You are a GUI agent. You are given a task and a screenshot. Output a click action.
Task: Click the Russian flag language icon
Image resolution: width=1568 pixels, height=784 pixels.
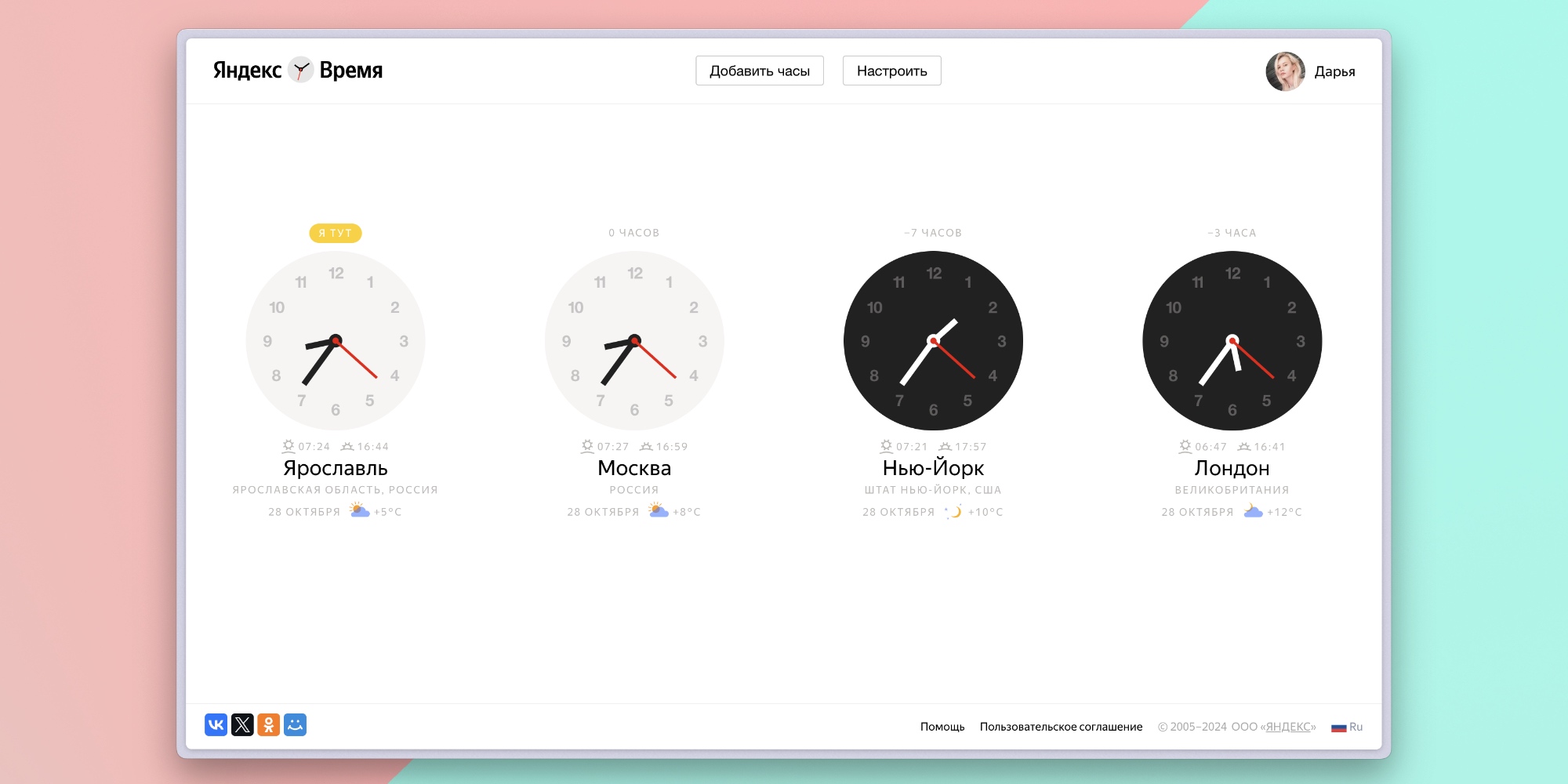point(1338,728)
